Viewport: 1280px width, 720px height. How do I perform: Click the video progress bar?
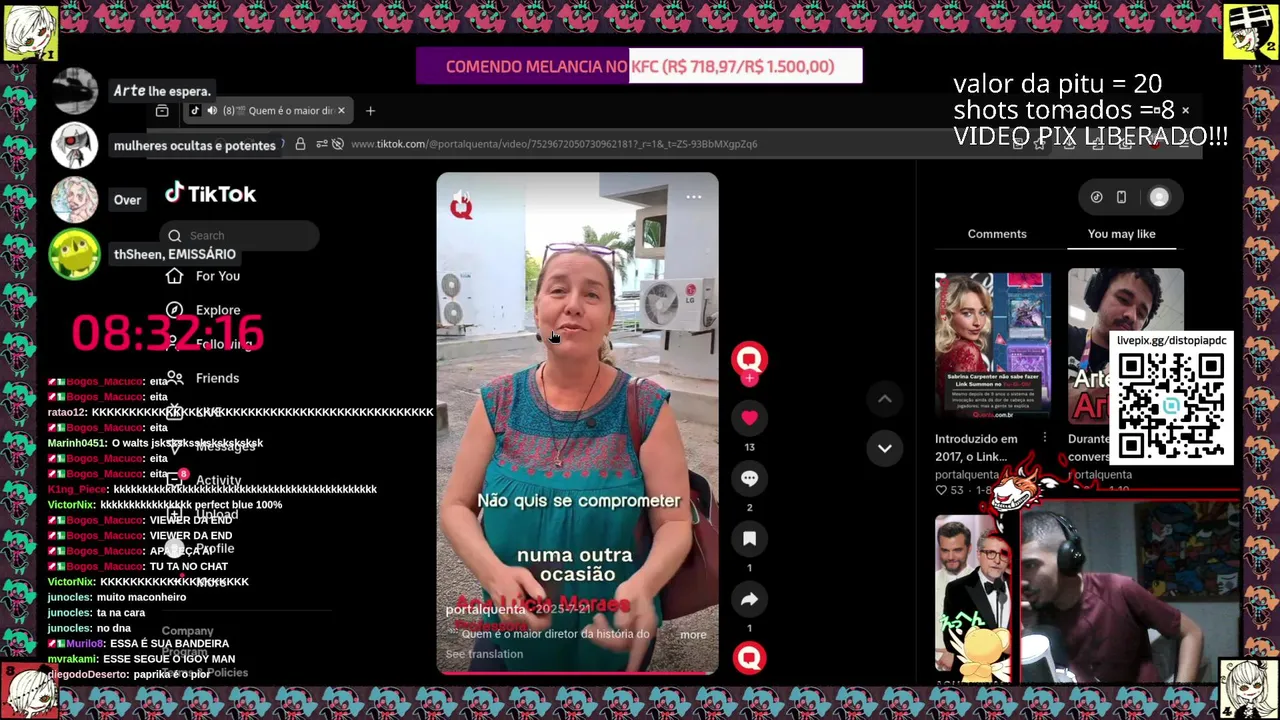[577, 673]
